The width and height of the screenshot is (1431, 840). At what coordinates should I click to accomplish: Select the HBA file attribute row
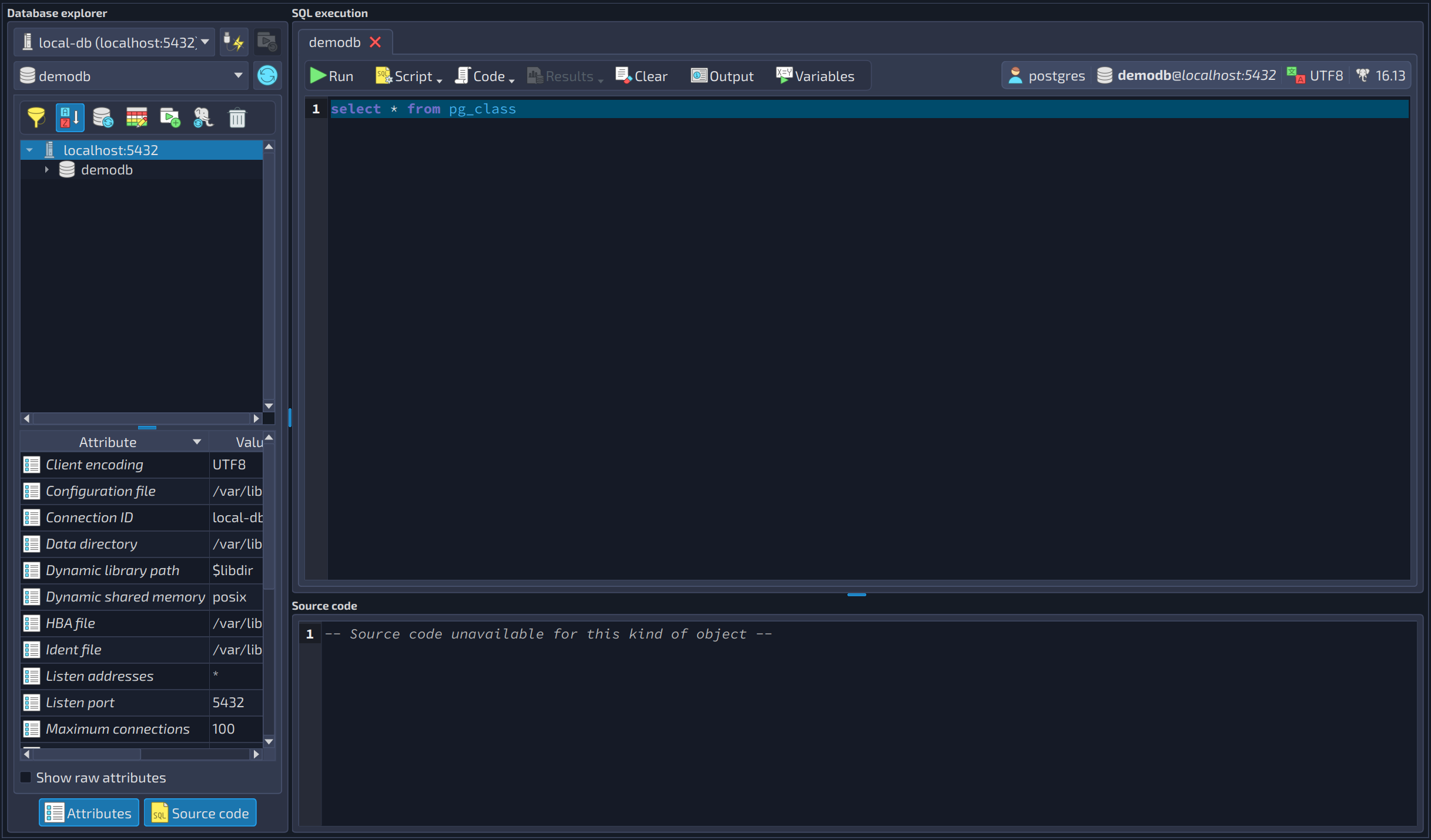point(142,623)
